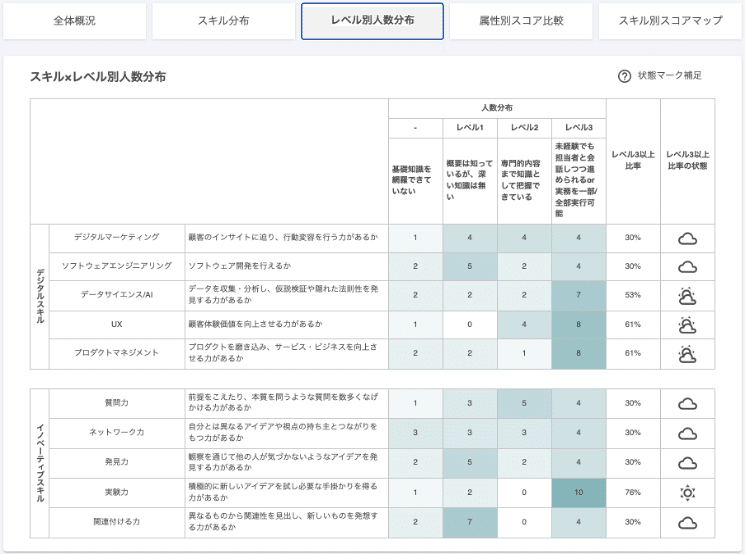The height and width of the screenshot is (554, 746).
Task: Click the レベル2 cell showing 0 for 実験力
Action: (x=524, y=493)
